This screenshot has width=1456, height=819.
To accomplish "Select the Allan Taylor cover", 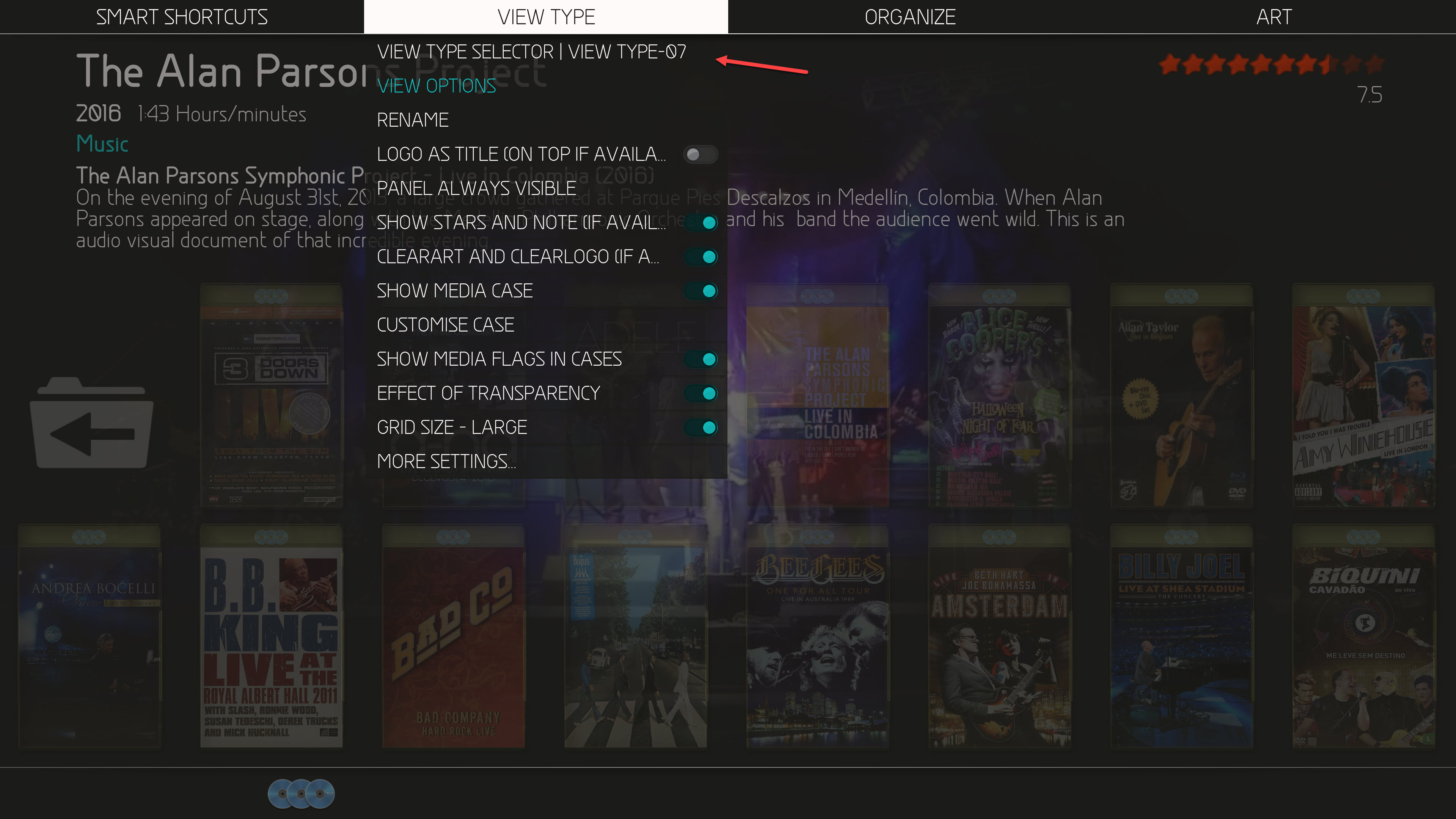I will point(1181,395).
